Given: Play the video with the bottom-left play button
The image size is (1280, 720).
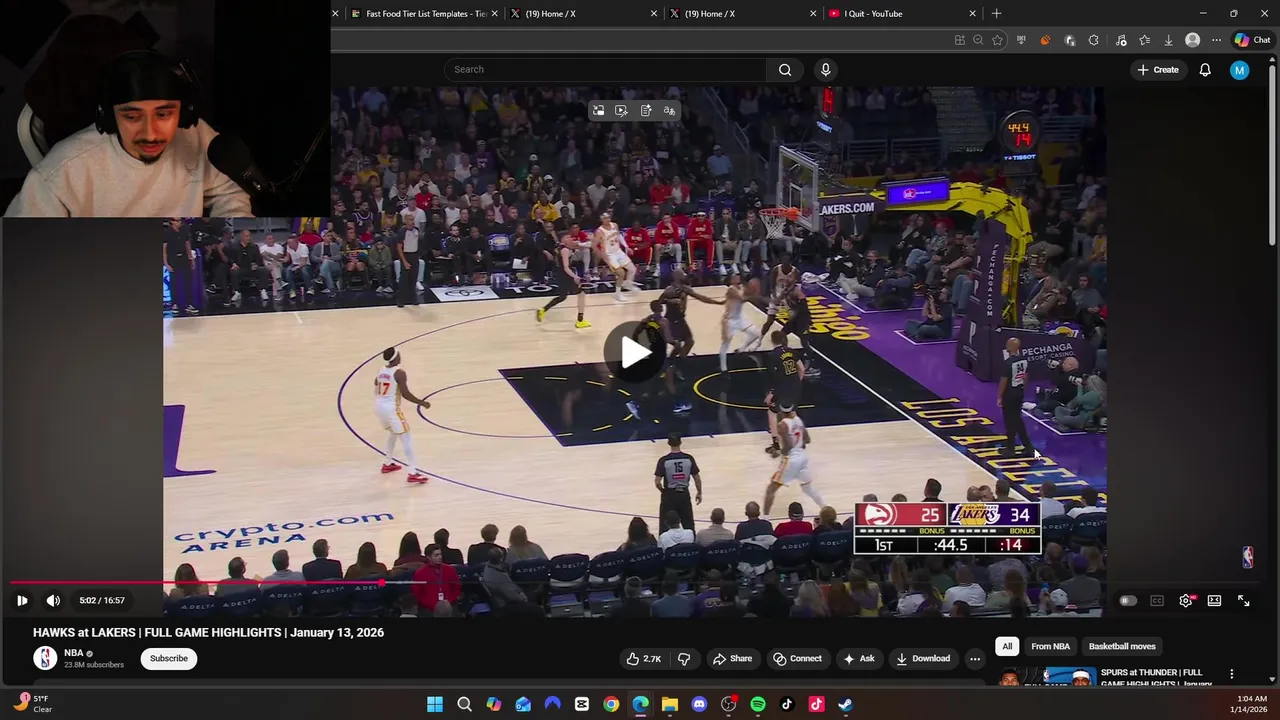Looking at the screenshot, I should coord(22,601).
